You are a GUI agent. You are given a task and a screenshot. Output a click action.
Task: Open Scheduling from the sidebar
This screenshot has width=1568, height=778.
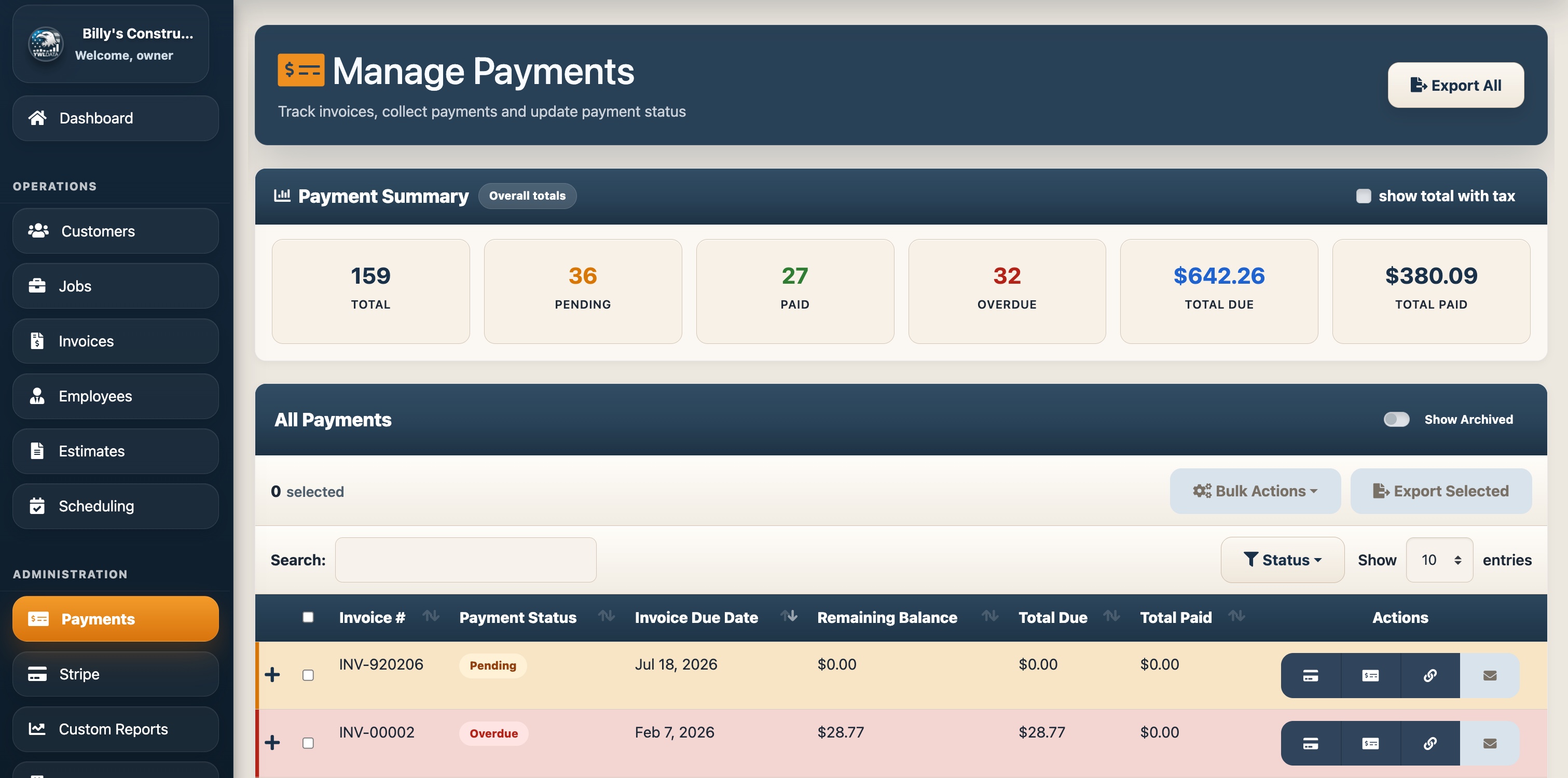click(x=95, y=506)
